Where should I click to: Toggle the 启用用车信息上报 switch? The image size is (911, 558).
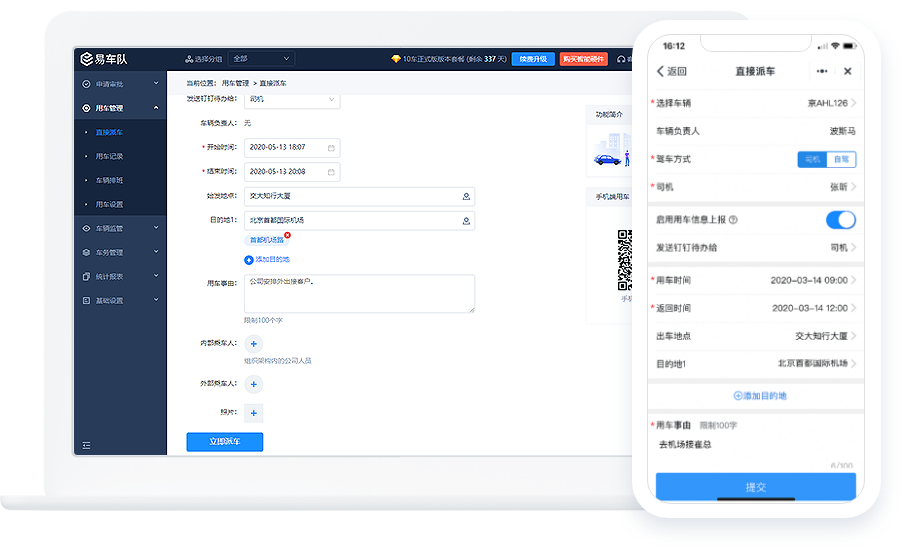tap(840, 220)
